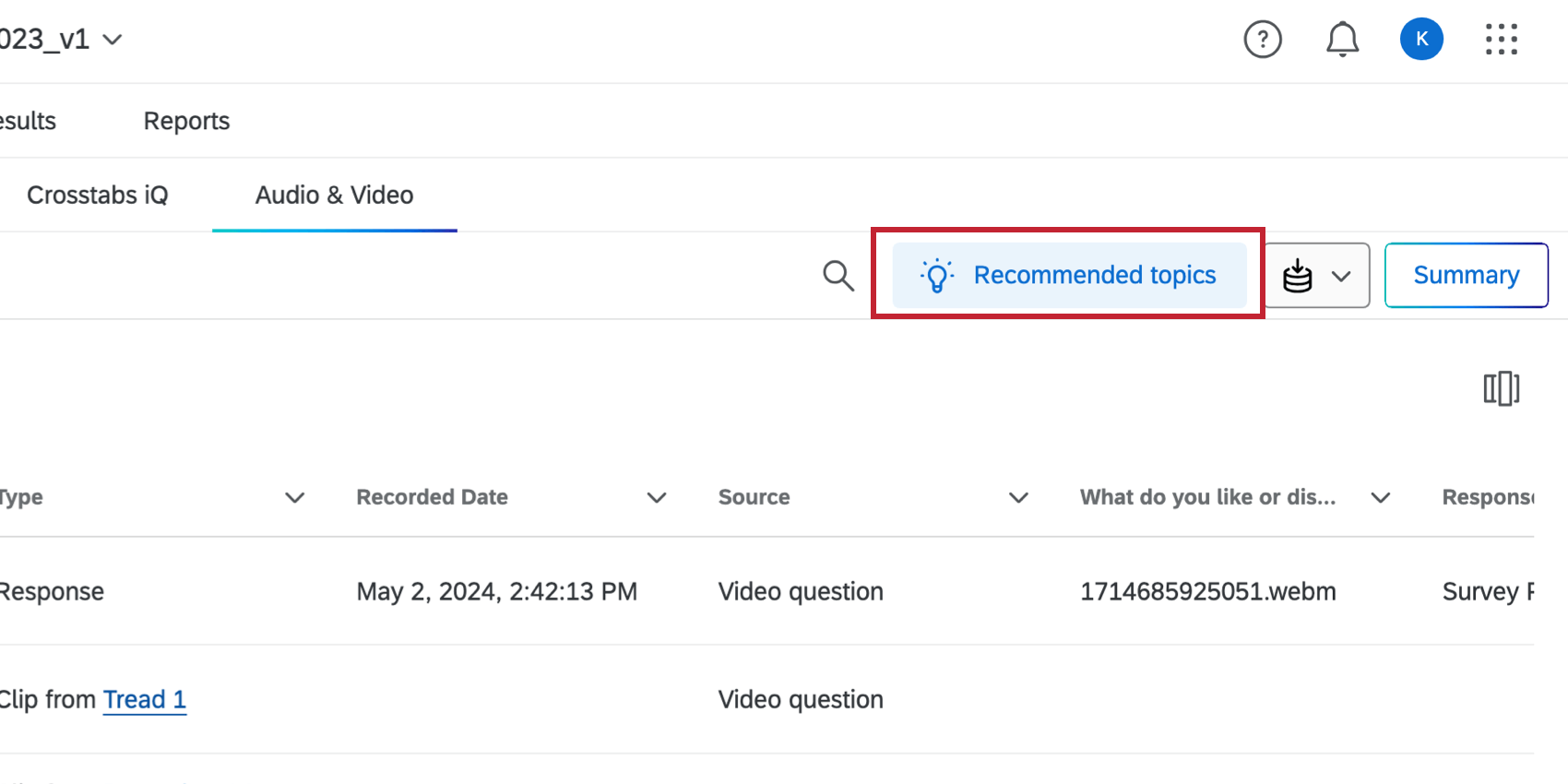Screen dimensions: 1568x784
Task: Open the help question mark icon
Action: click(1263, 40)
